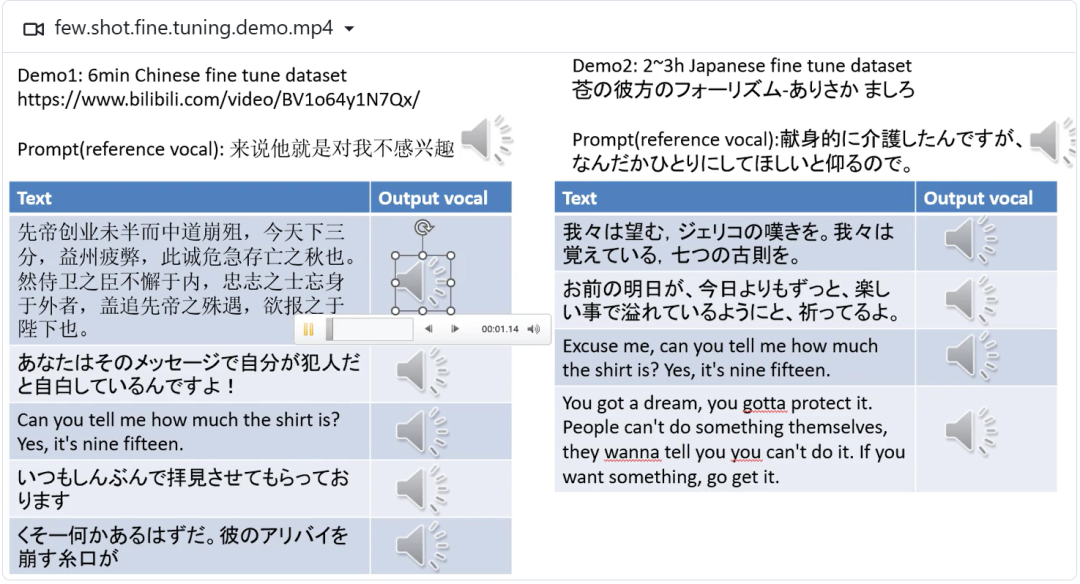The height and width of the screenshot is (584, 1080).
Task: Play output vocal for くそー何かあるはずだ row
Action: coord(422,546)
